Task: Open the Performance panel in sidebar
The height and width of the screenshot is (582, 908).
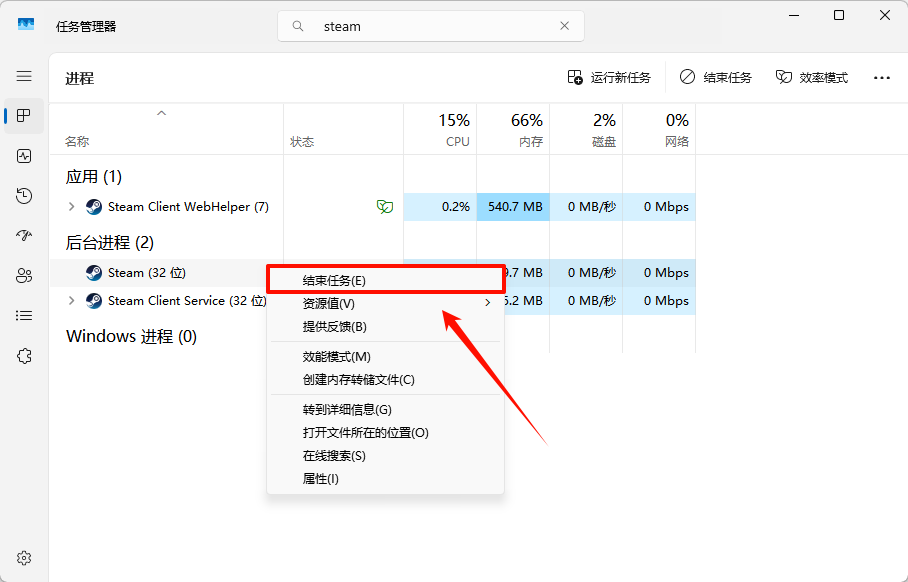Action: click(x=22, y=155)
